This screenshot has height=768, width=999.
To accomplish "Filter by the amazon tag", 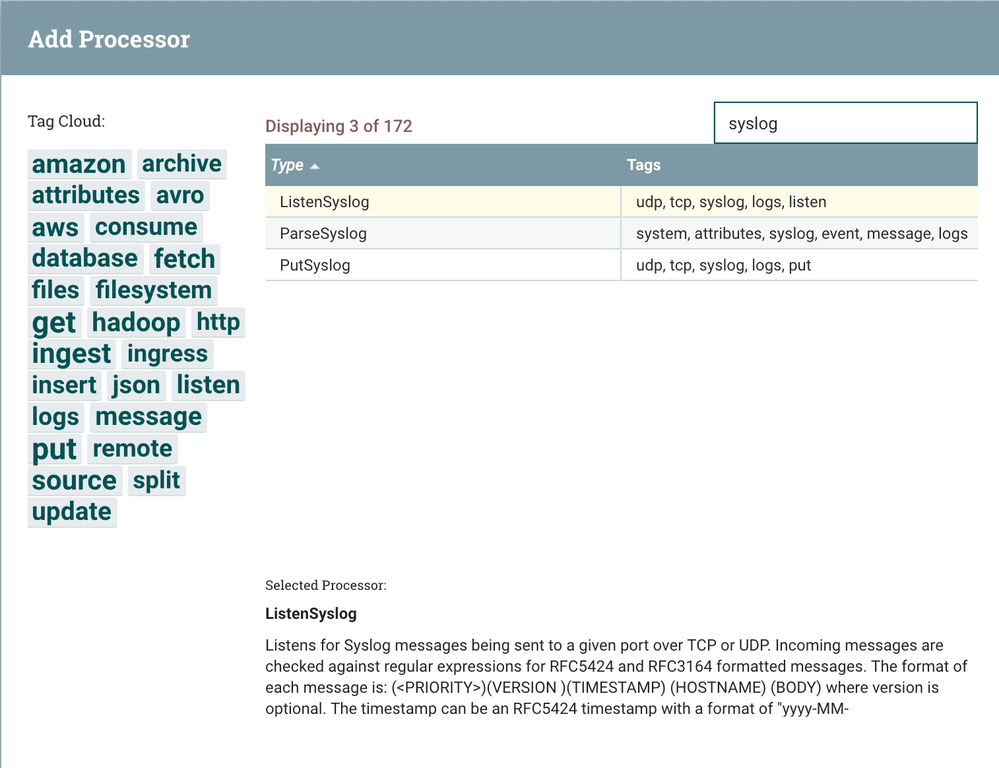I will [x=79, y=164].
